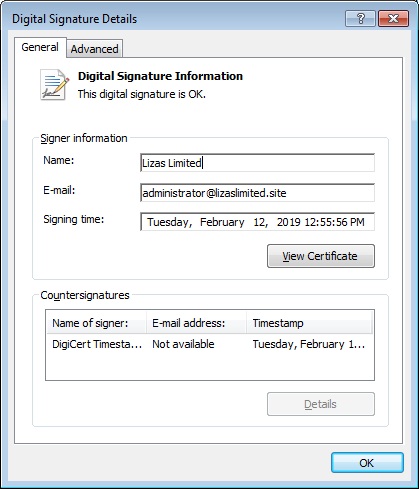The width and height of the screenshot is (419, 489).
Task: Click the Tuesday, February timestamp cell
Action: [309, 344]
